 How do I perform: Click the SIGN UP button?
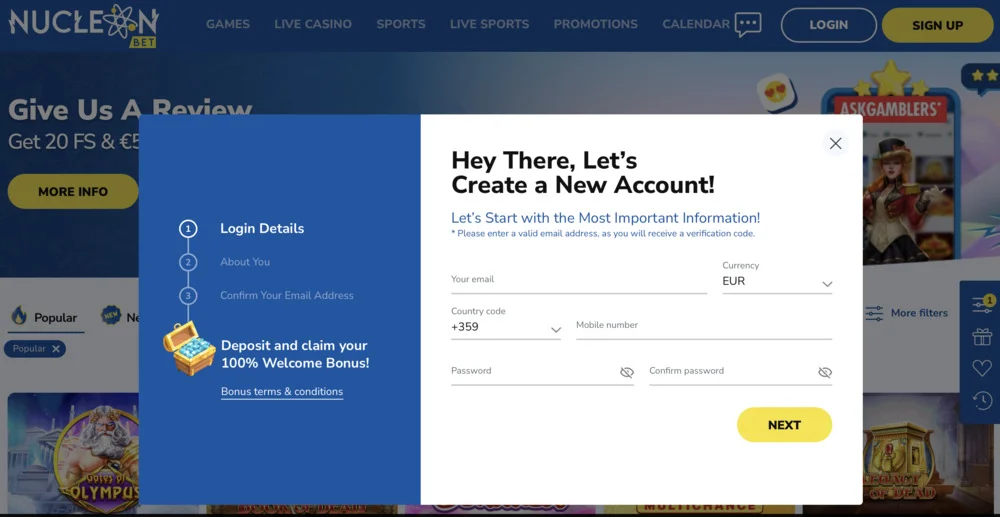[x=938, y=25]
